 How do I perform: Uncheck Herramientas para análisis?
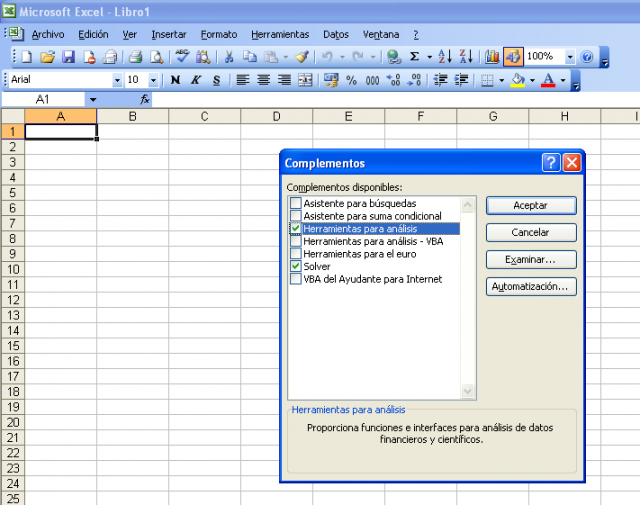(x=296, y=228)
